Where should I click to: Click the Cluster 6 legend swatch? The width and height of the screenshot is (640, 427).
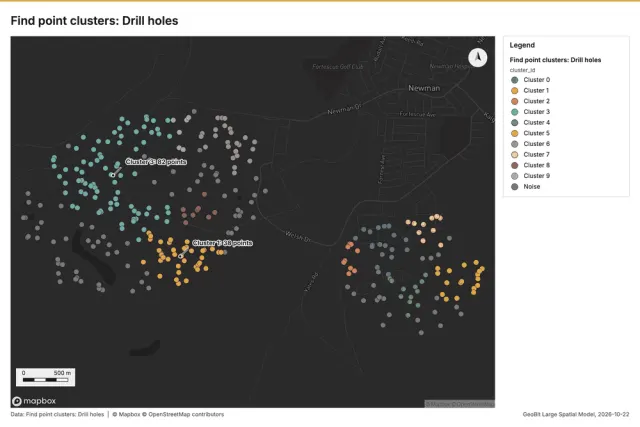pos(515,144)
